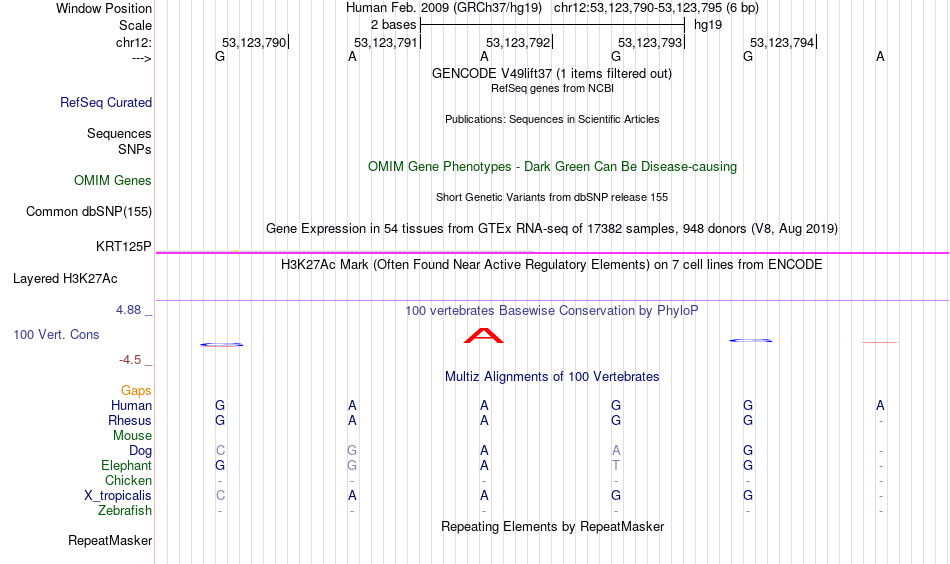Image resolution: width=950 pixels, height=564 pixels.
Task: Click the Gaps row label
Action: (x=136, y=391)
